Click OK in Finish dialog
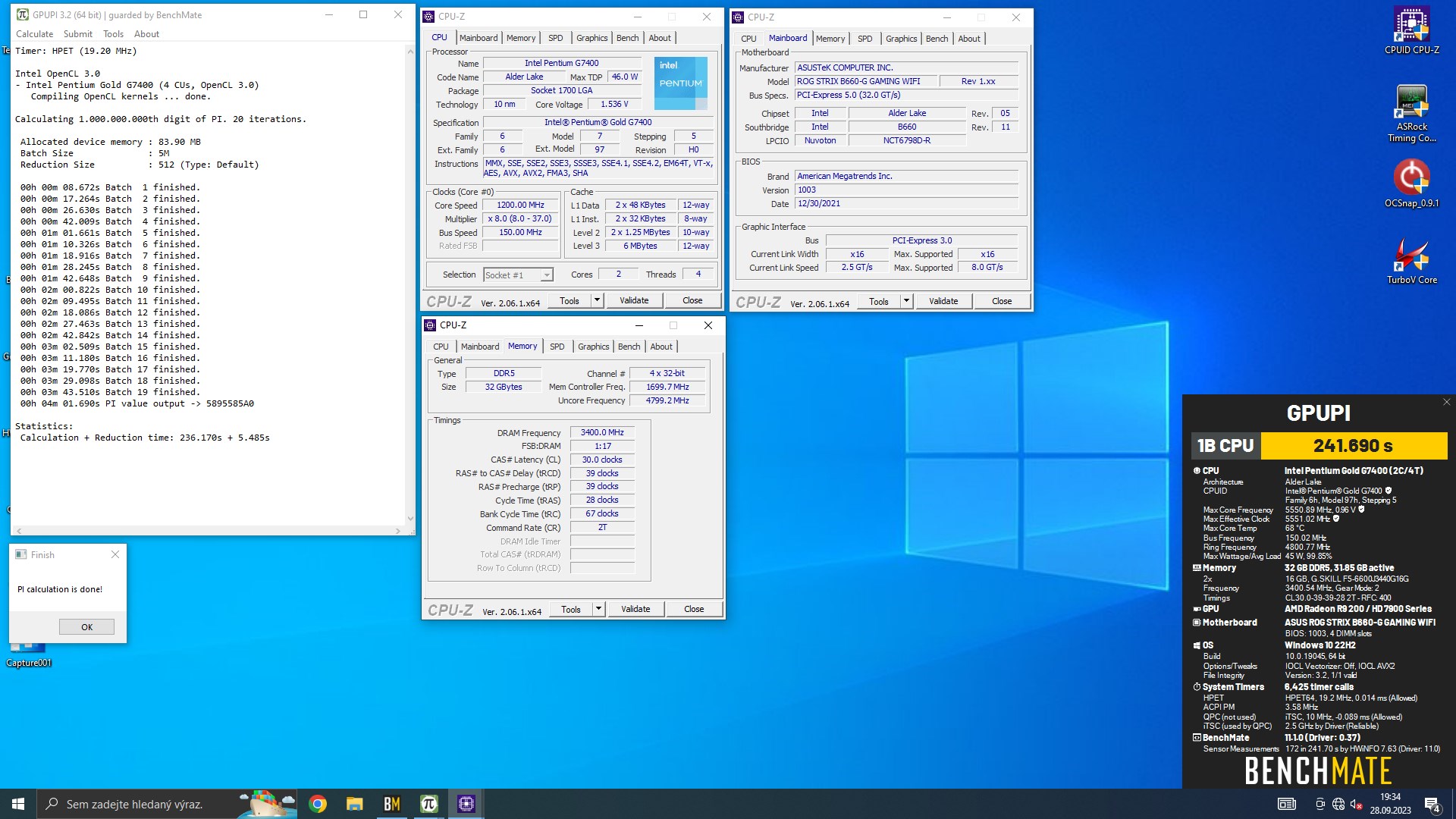The height and width of the screenshot is (819, 1456). (87, 627)
